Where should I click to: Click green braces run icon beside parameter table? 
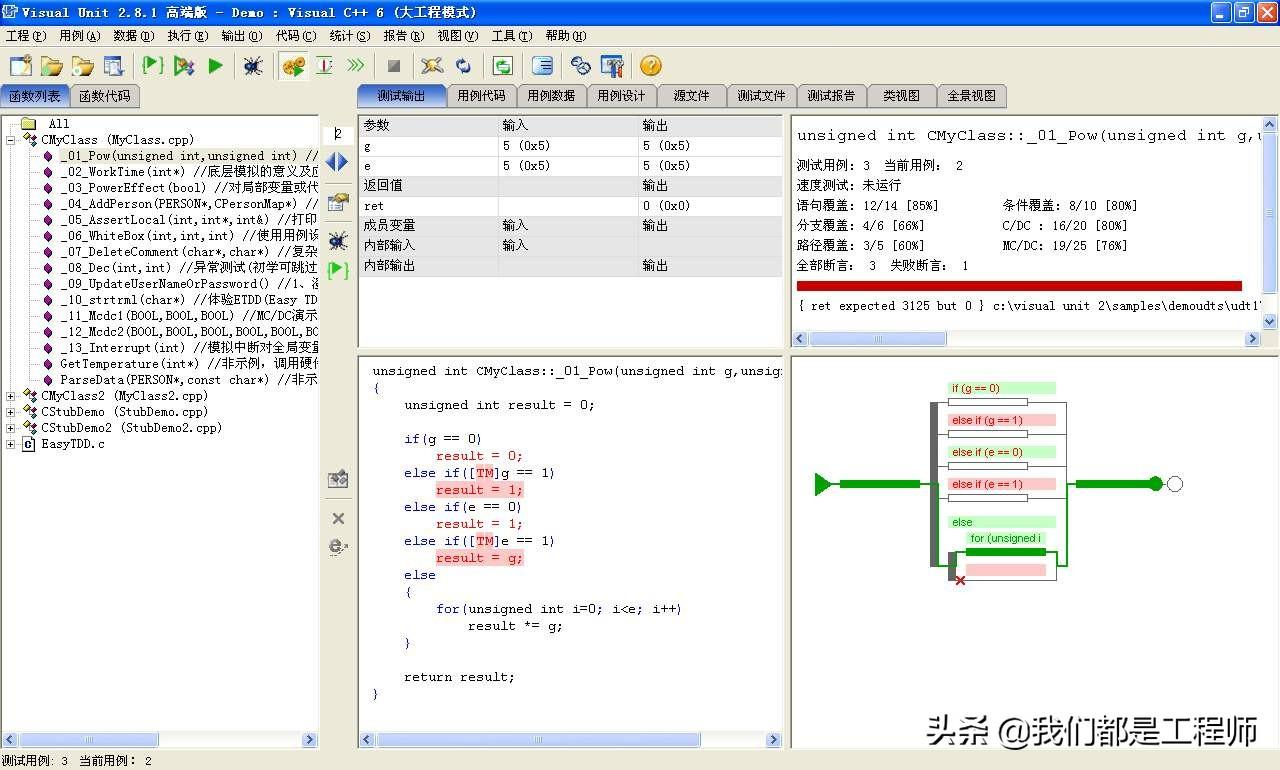click(x=338, y=270)
